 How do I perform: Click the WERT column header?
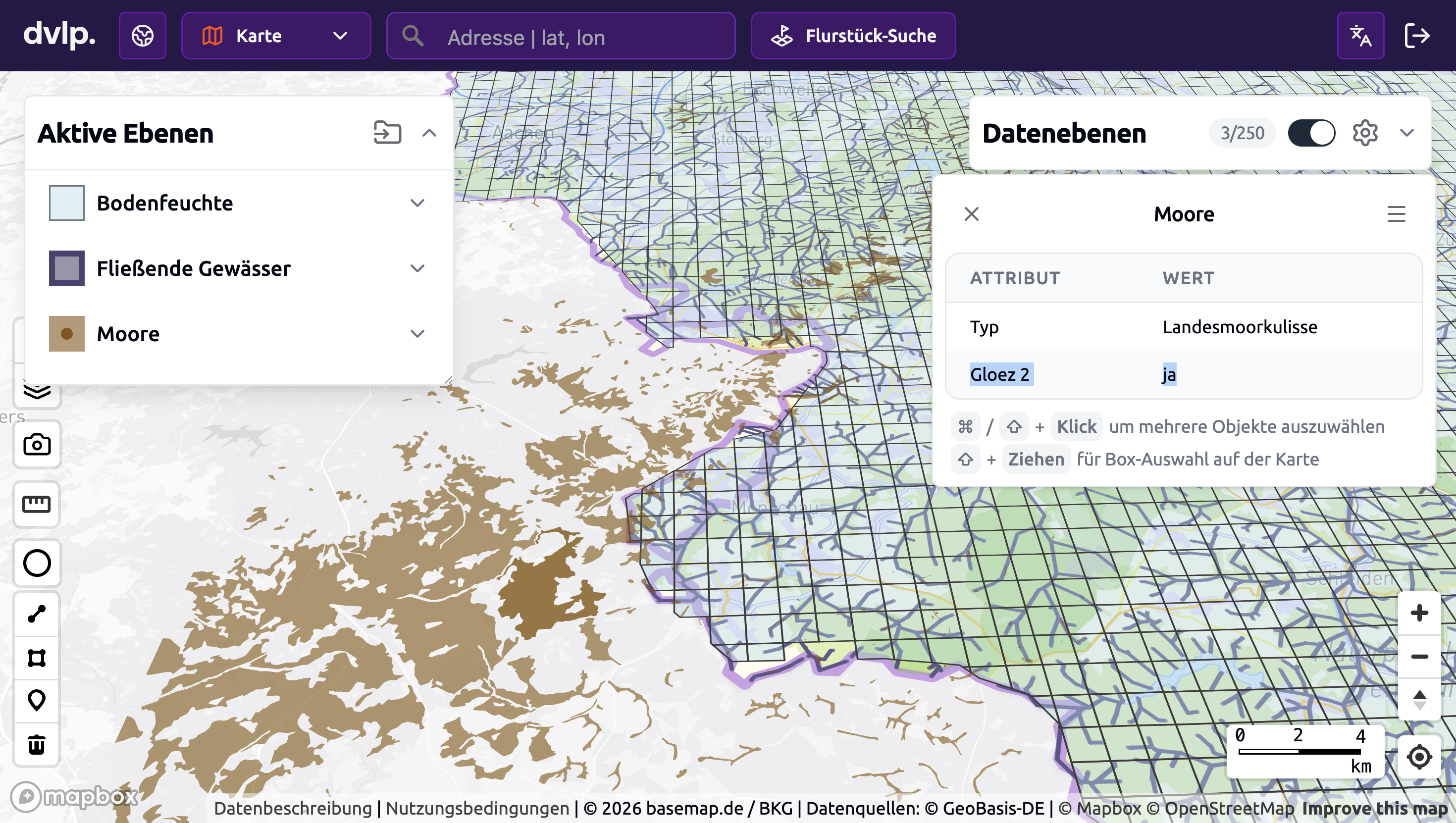[1188, 278]
